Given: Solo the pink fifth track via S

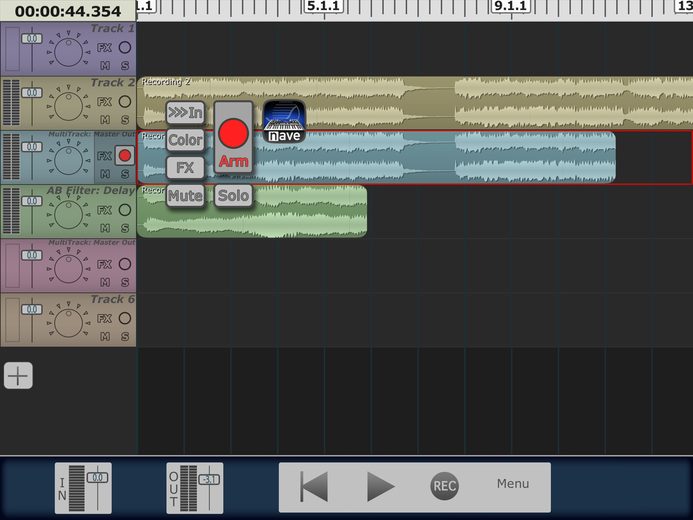Looking at the screenshot, I should click(125, 282).
